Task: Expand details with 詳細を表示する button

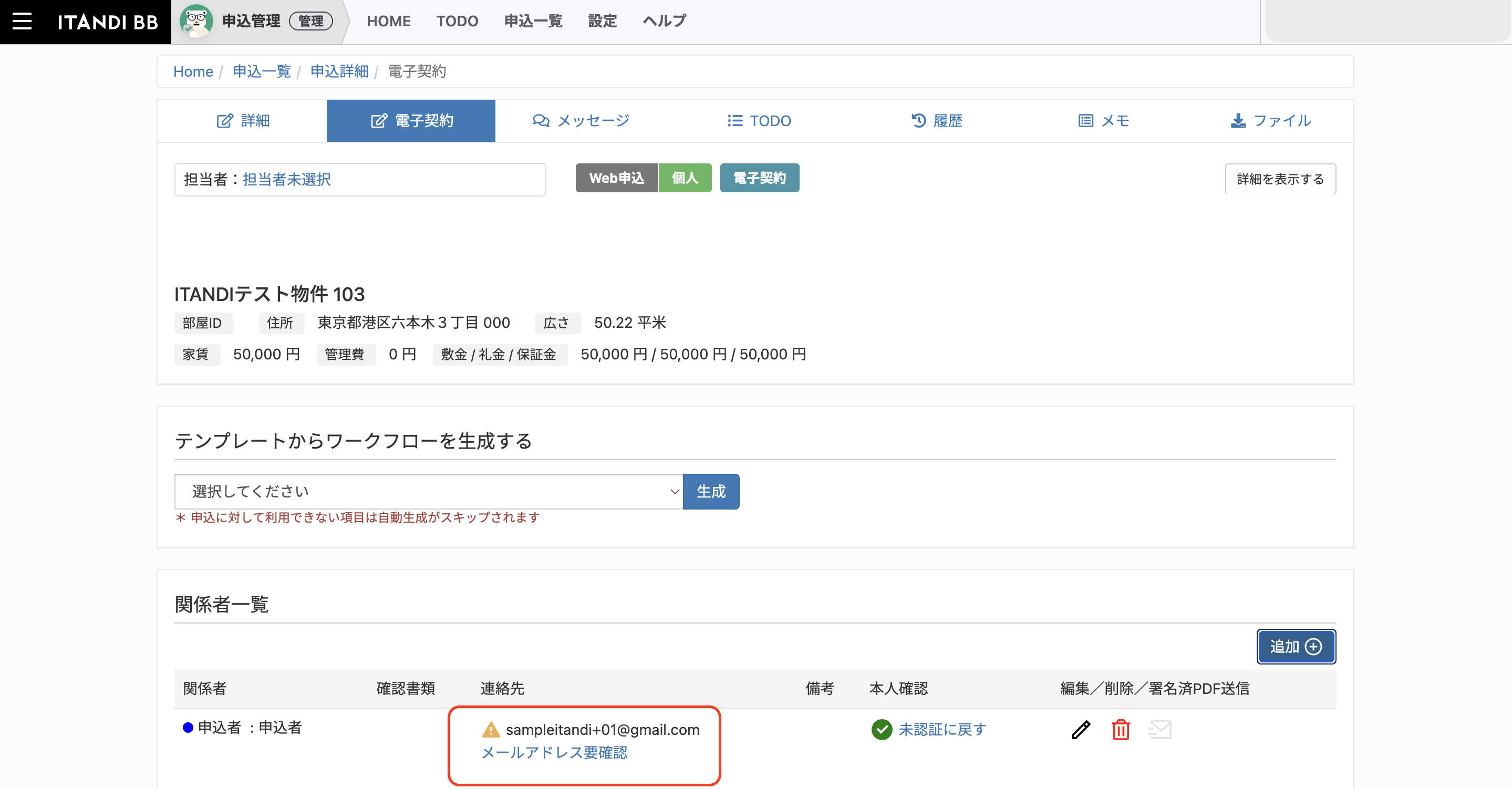Action: 1280,179
